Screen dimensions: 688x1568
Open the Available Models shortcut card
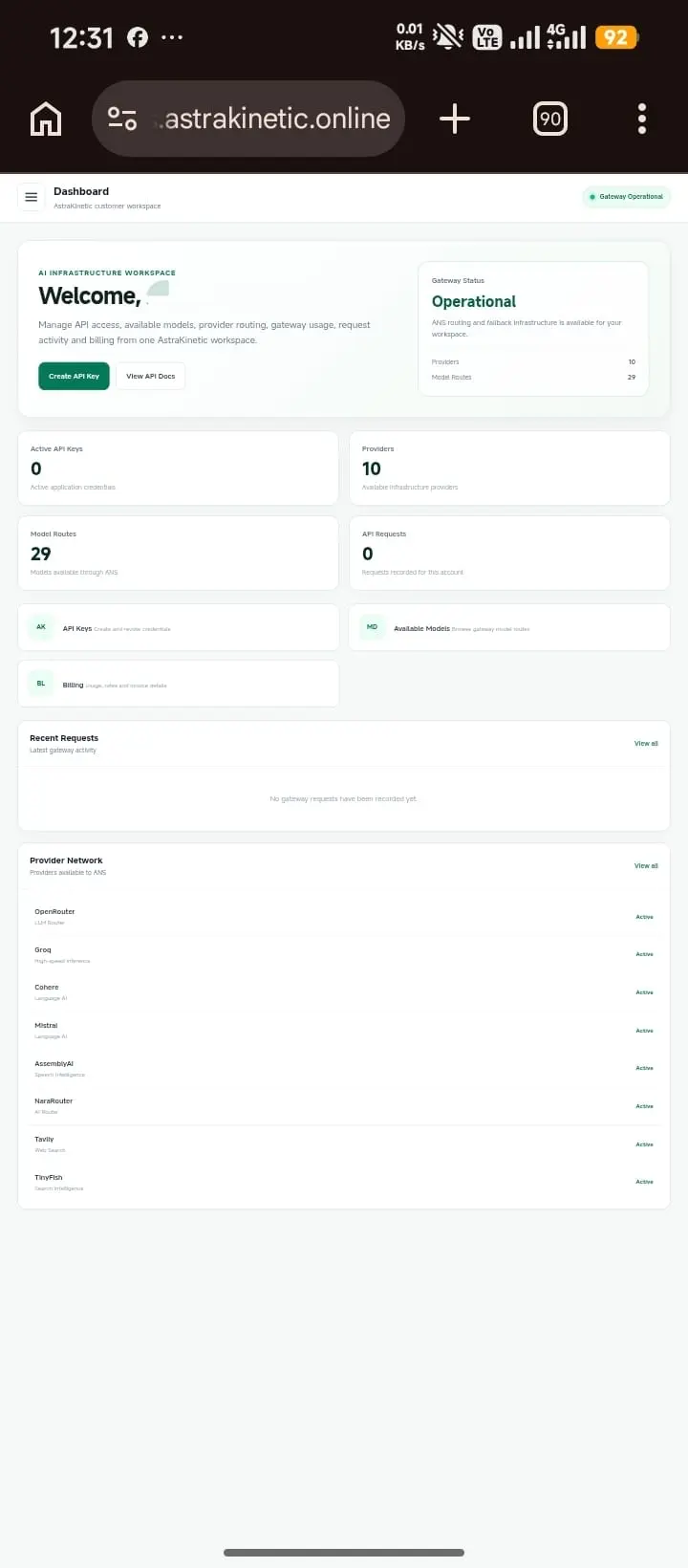[x=509, y=627]
